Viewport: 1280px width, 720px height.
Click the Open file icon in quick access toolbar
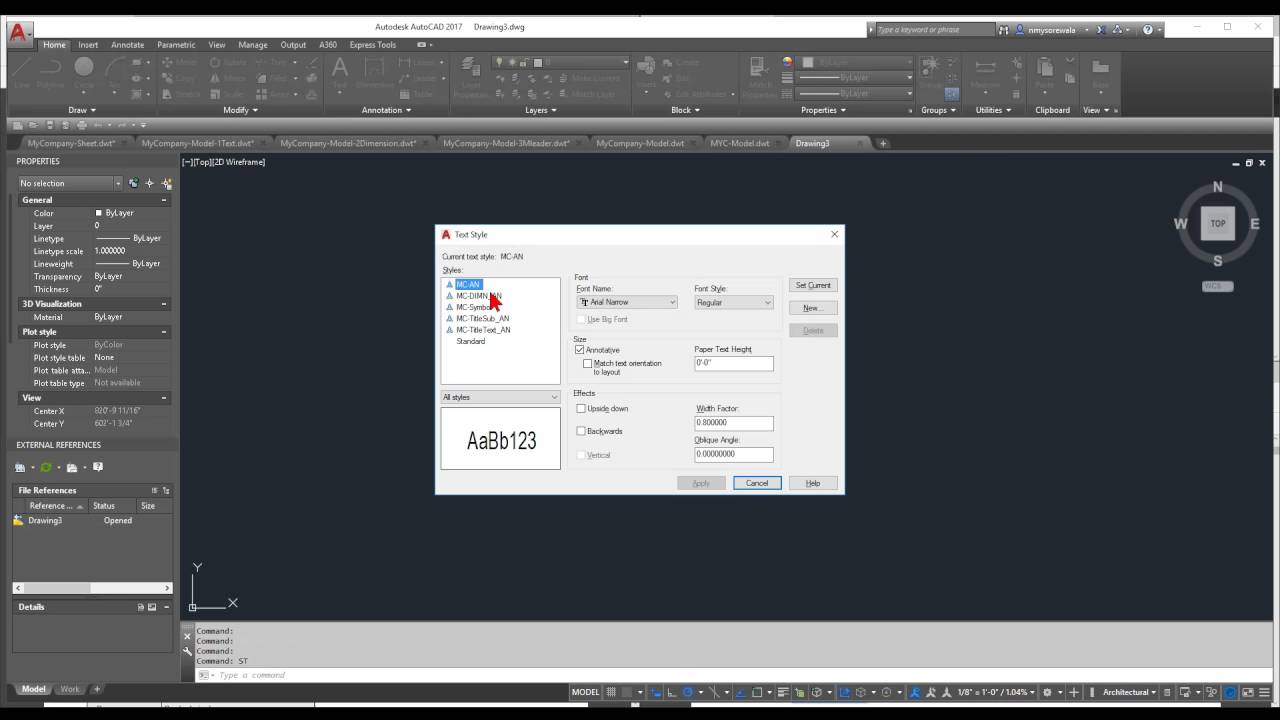(x=33, y=125)
